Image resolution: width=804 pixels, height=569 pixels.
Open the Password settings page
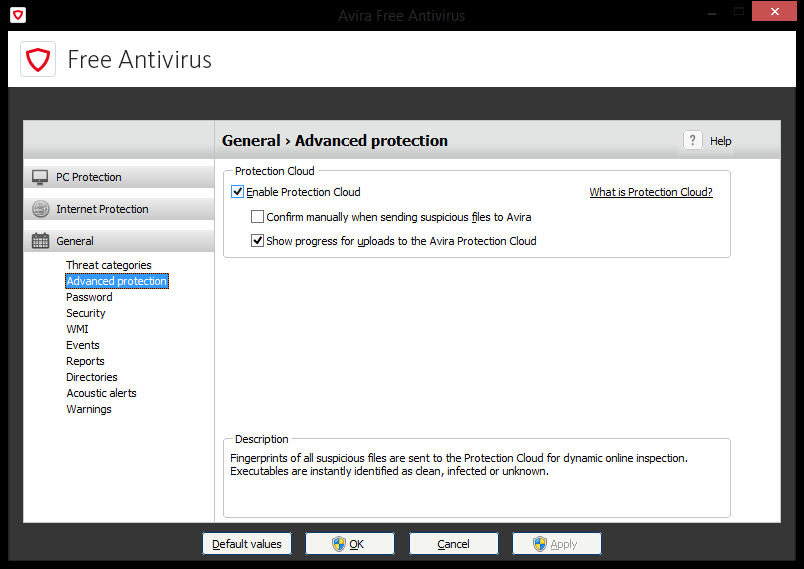89,297
